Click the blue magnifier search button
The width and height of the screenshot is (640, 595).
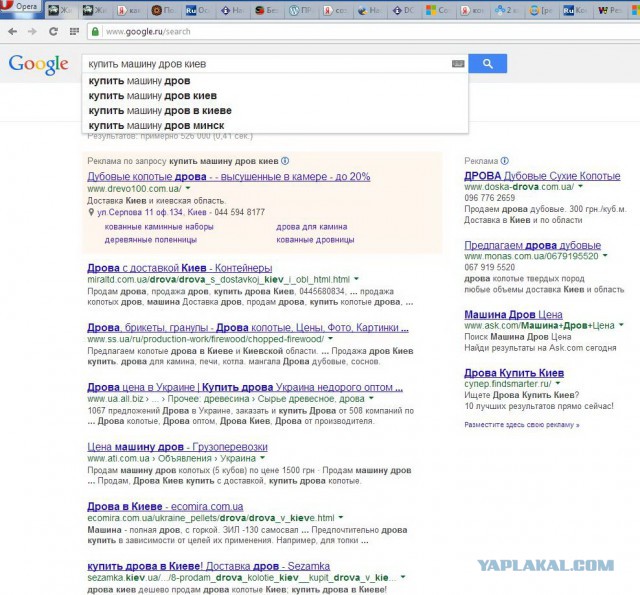488,64
